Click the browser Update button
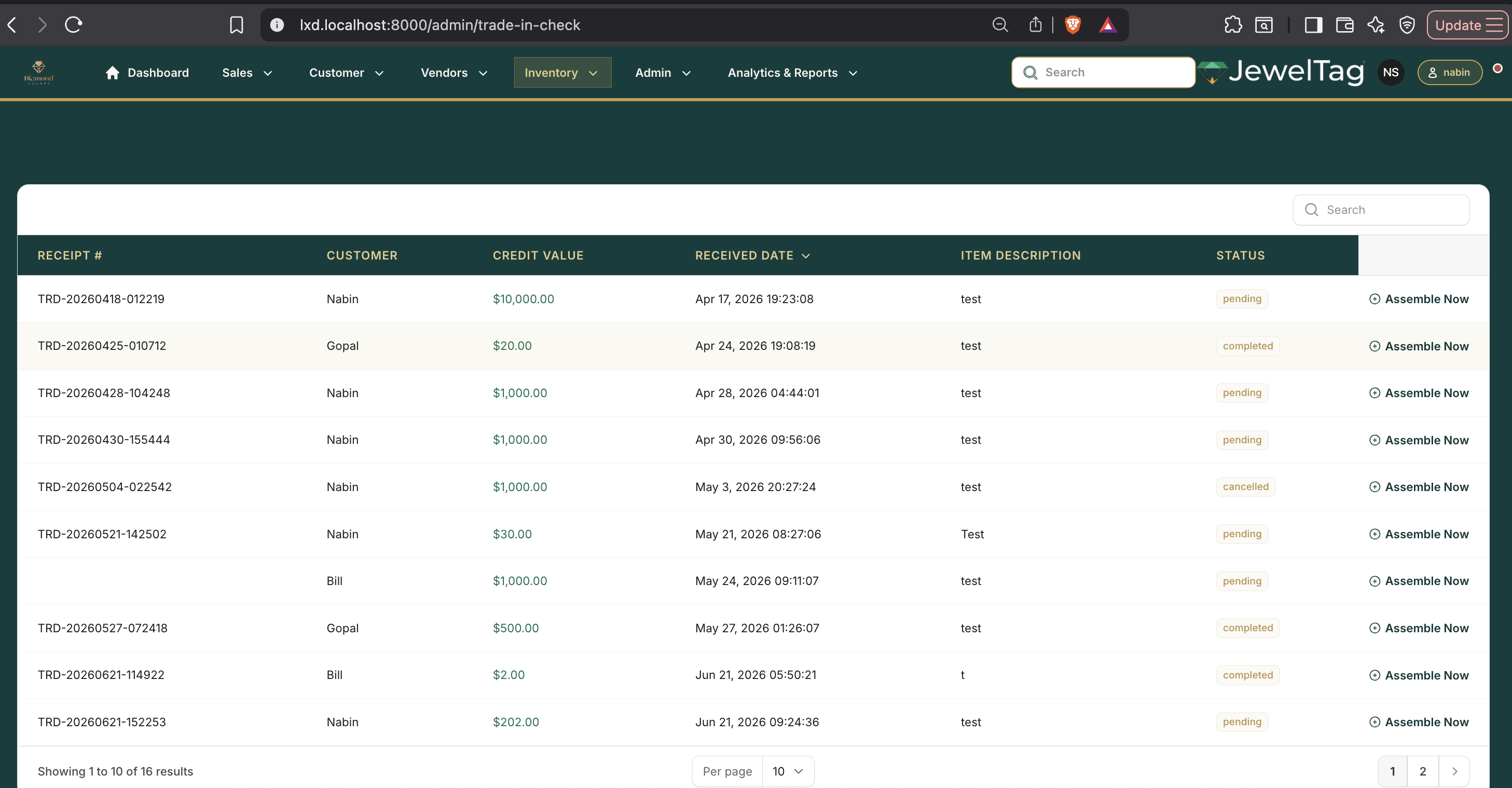This screenshot has width=1512, height=788. click(x=1467, y=25)
